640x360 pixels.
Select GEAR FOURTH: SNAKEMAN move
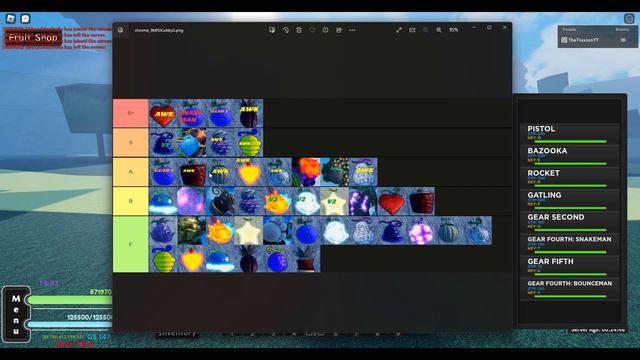tap(570, 244)
